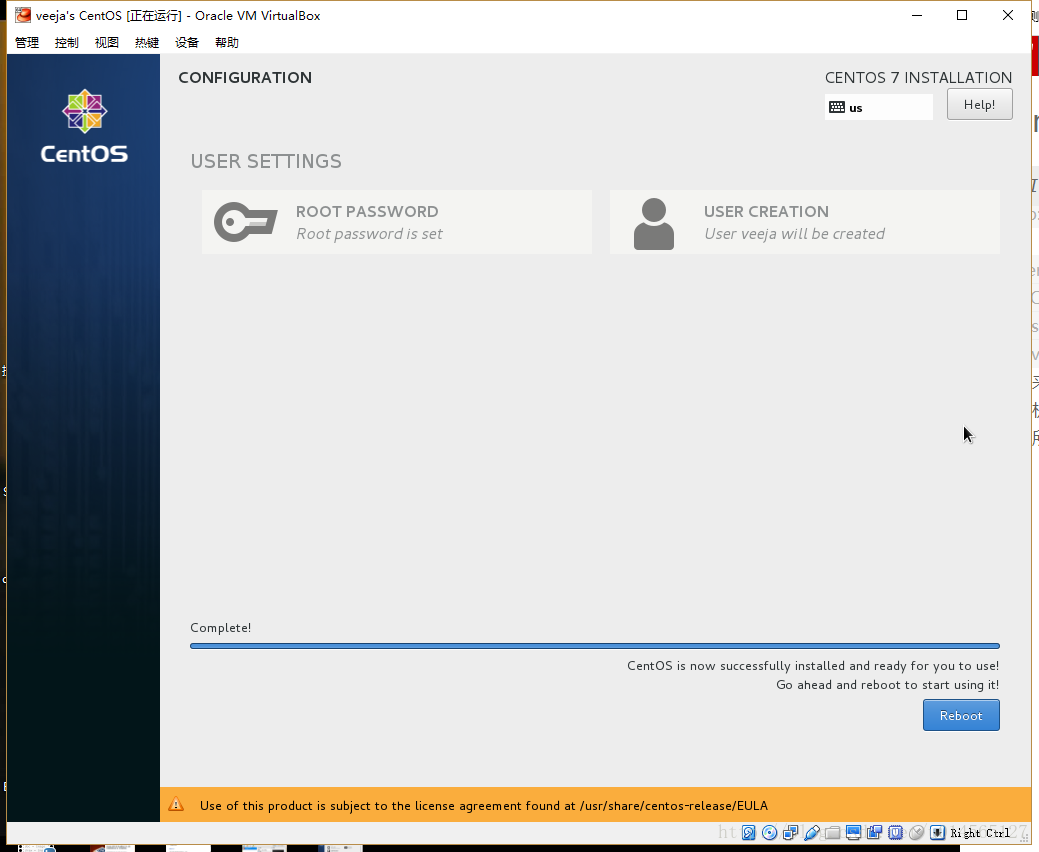Click the warning triangle icon in license bar

[x=176, y=805]
